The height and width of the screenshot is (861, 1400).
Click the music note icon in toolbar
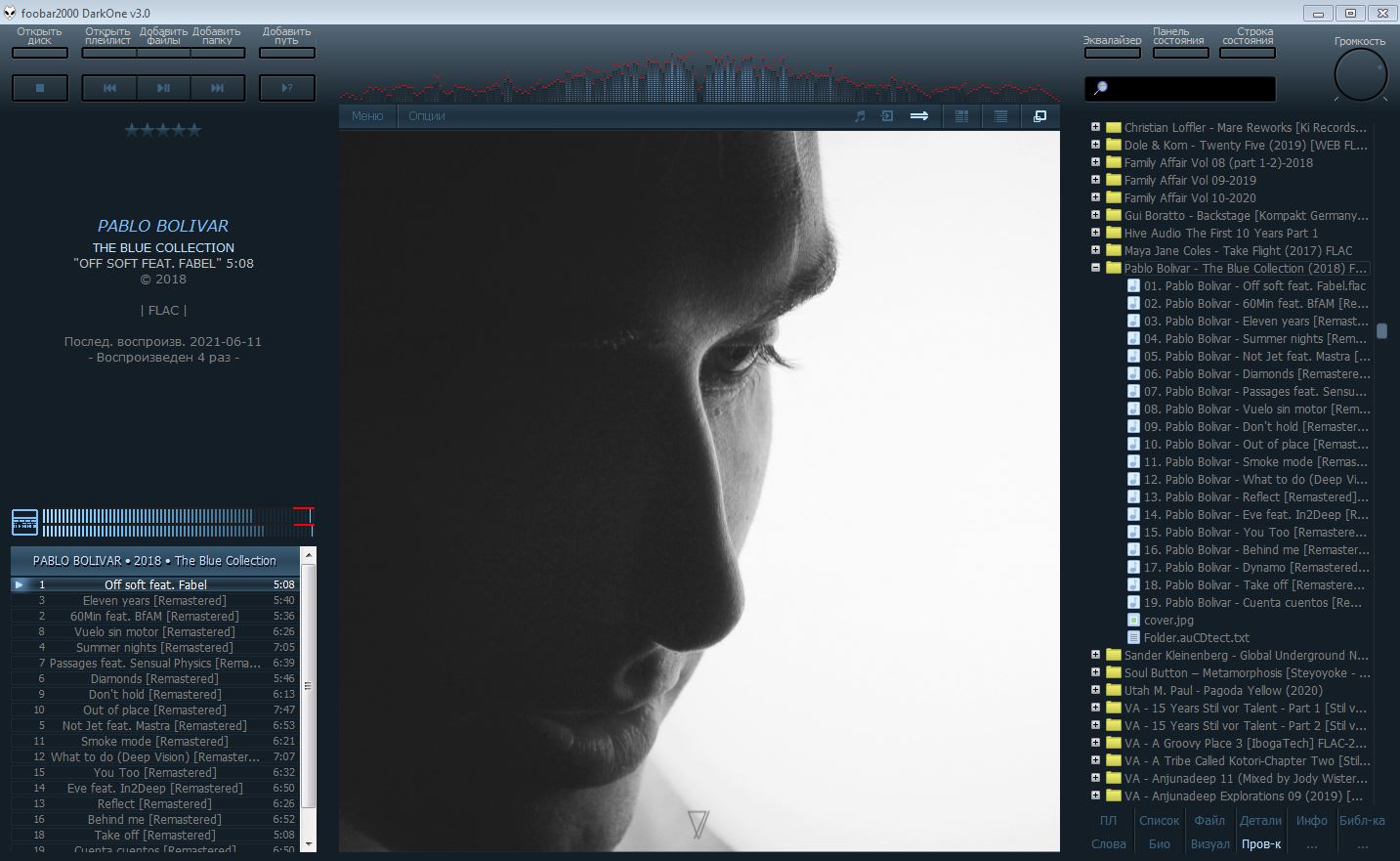click(860, 116)
